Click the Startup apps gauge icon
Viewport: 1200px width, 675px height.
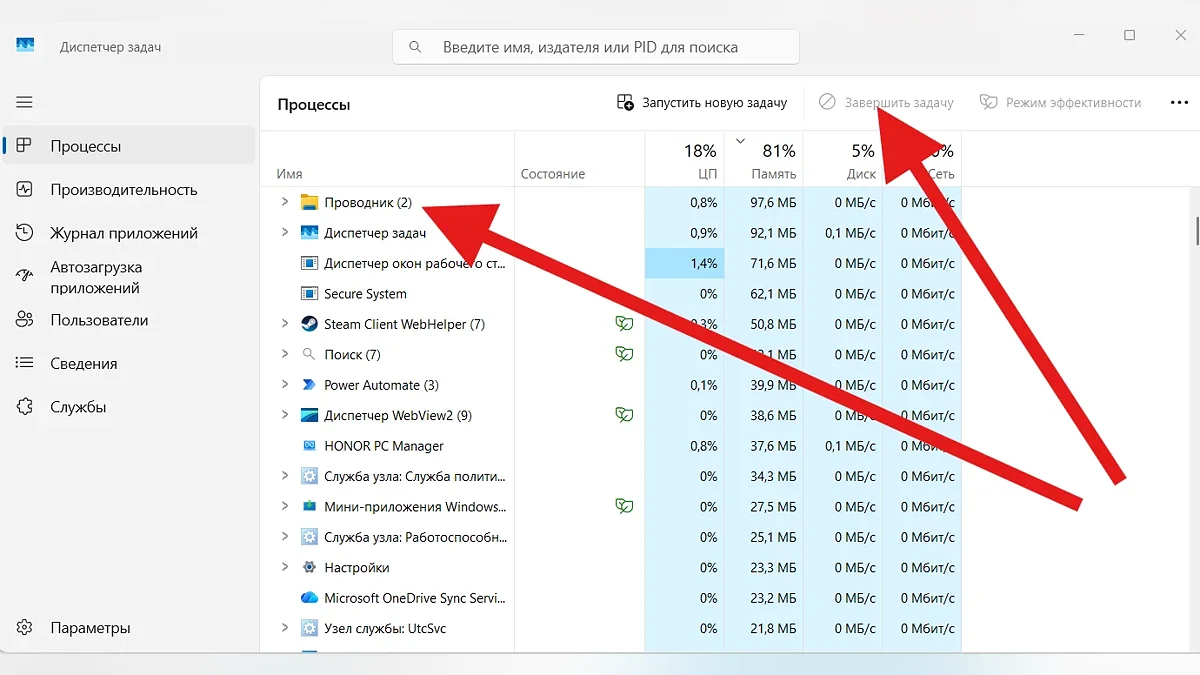pos(25,277)
